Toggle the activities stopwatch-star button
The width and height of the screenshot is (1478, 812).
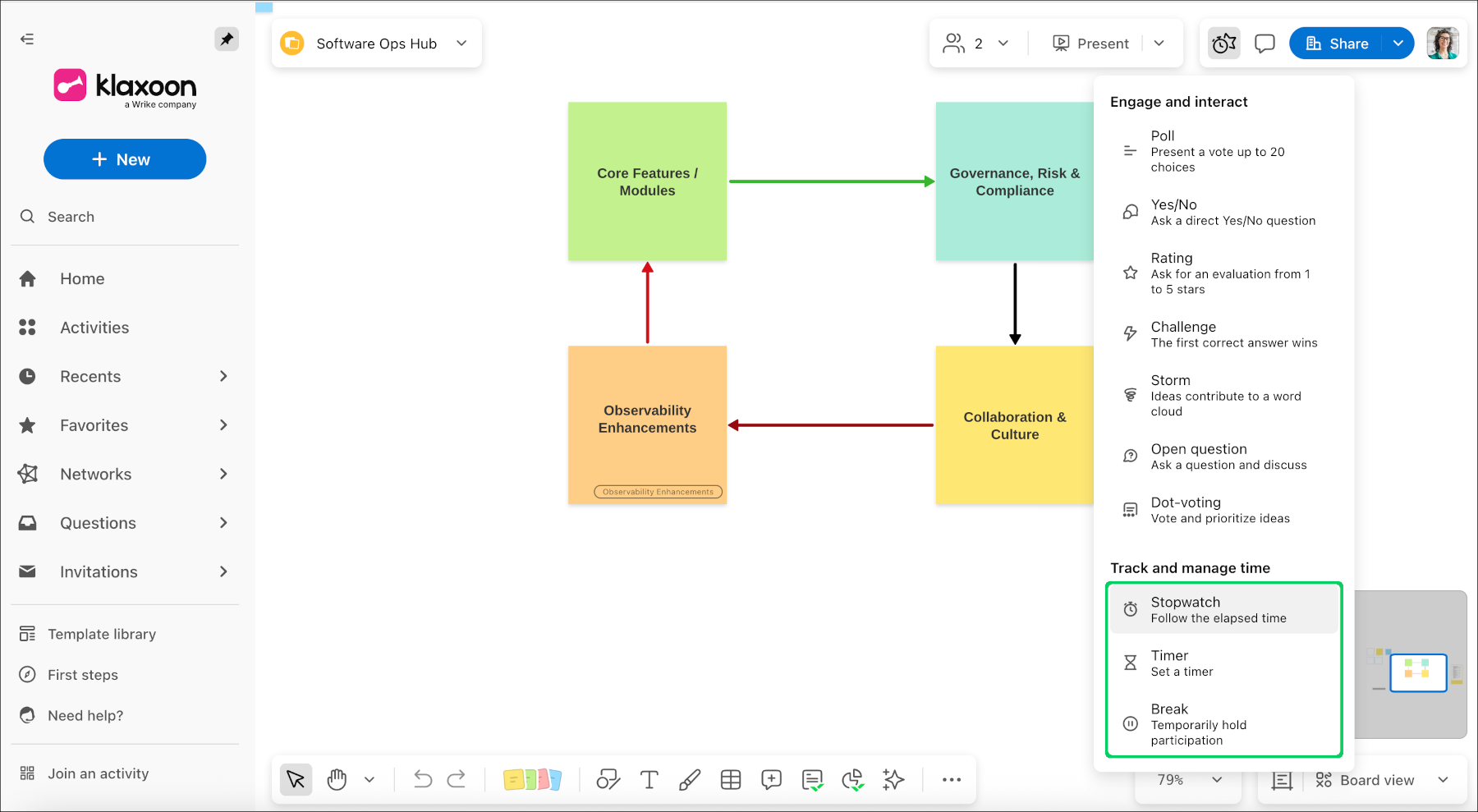point(1223,44)
